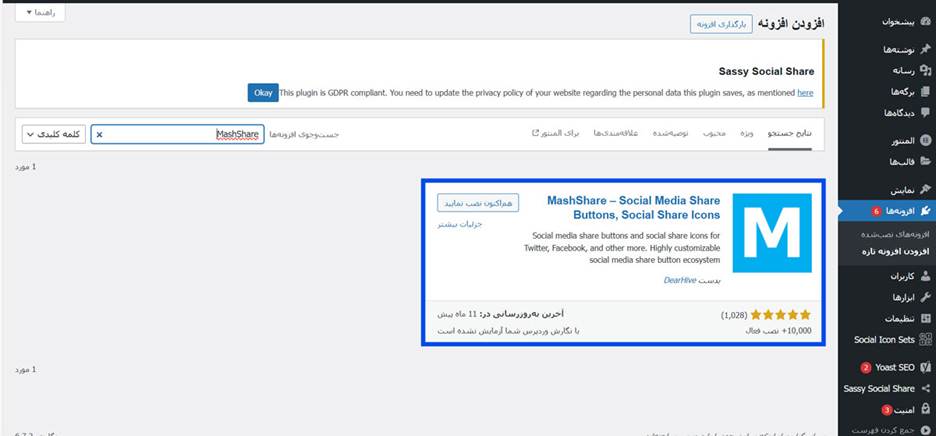The height and width of the screenshot is (436, 936).
Task: Click the +10,000 active installs text
Action: [778, 330]
